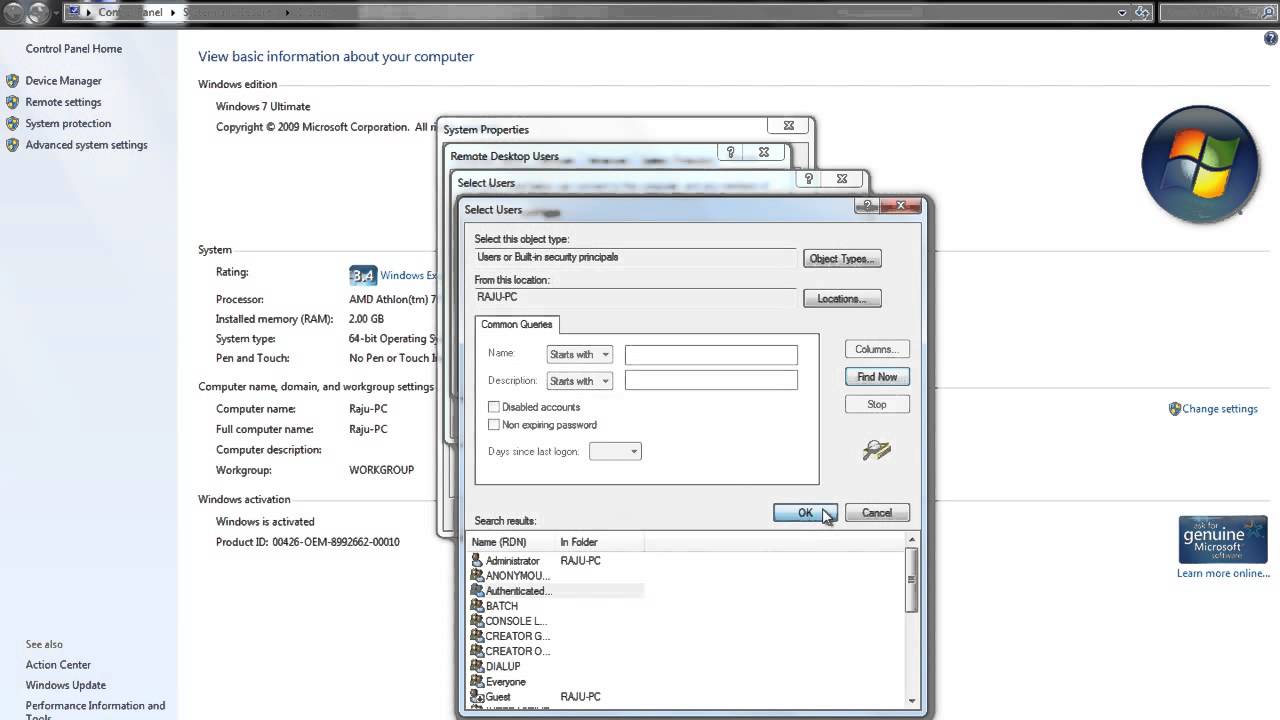This screenshot has width=1280, height=720.
Task: Click the help button on Remote Desktop Users dialog
Action: [731, 153]
